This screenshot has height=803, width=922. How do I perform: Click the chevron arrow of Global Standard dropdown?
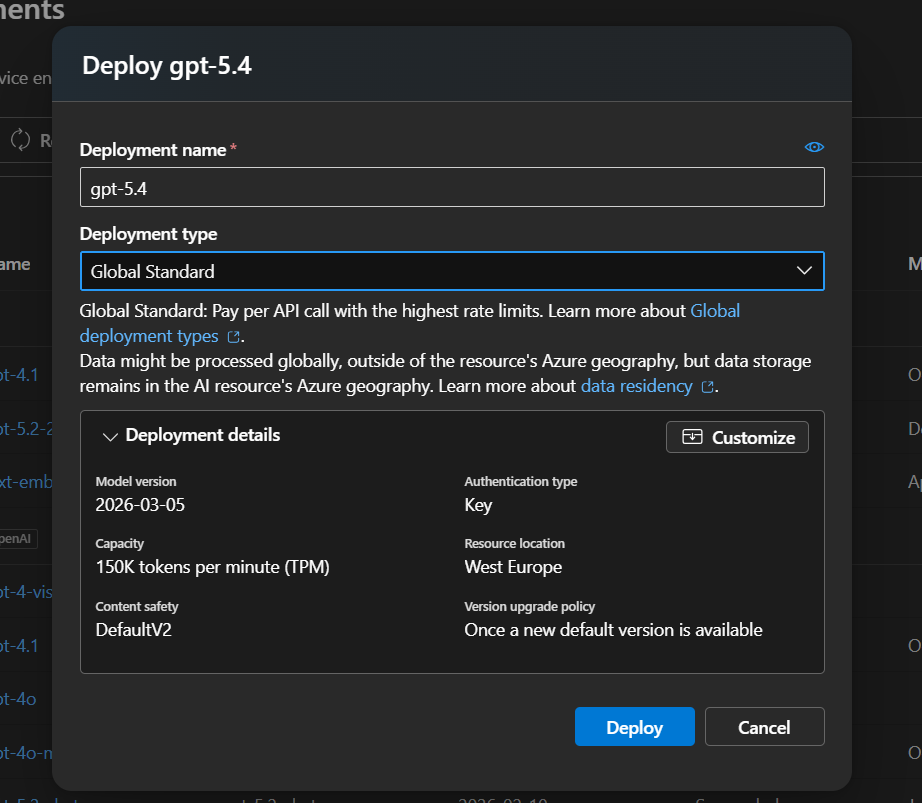(804, 270)
